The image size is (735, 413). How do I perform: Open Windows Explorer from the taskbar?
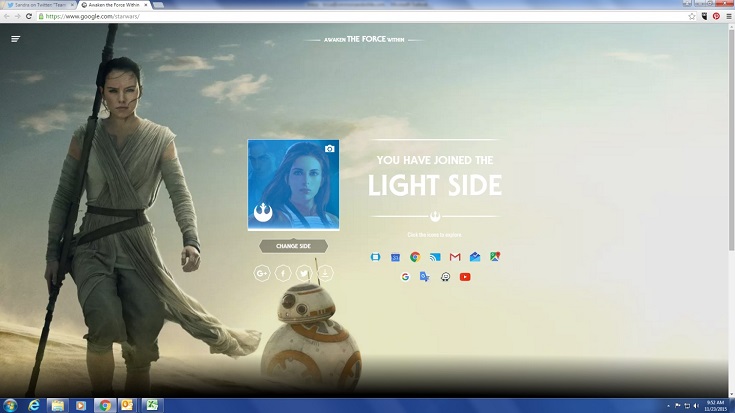point(58,405)
